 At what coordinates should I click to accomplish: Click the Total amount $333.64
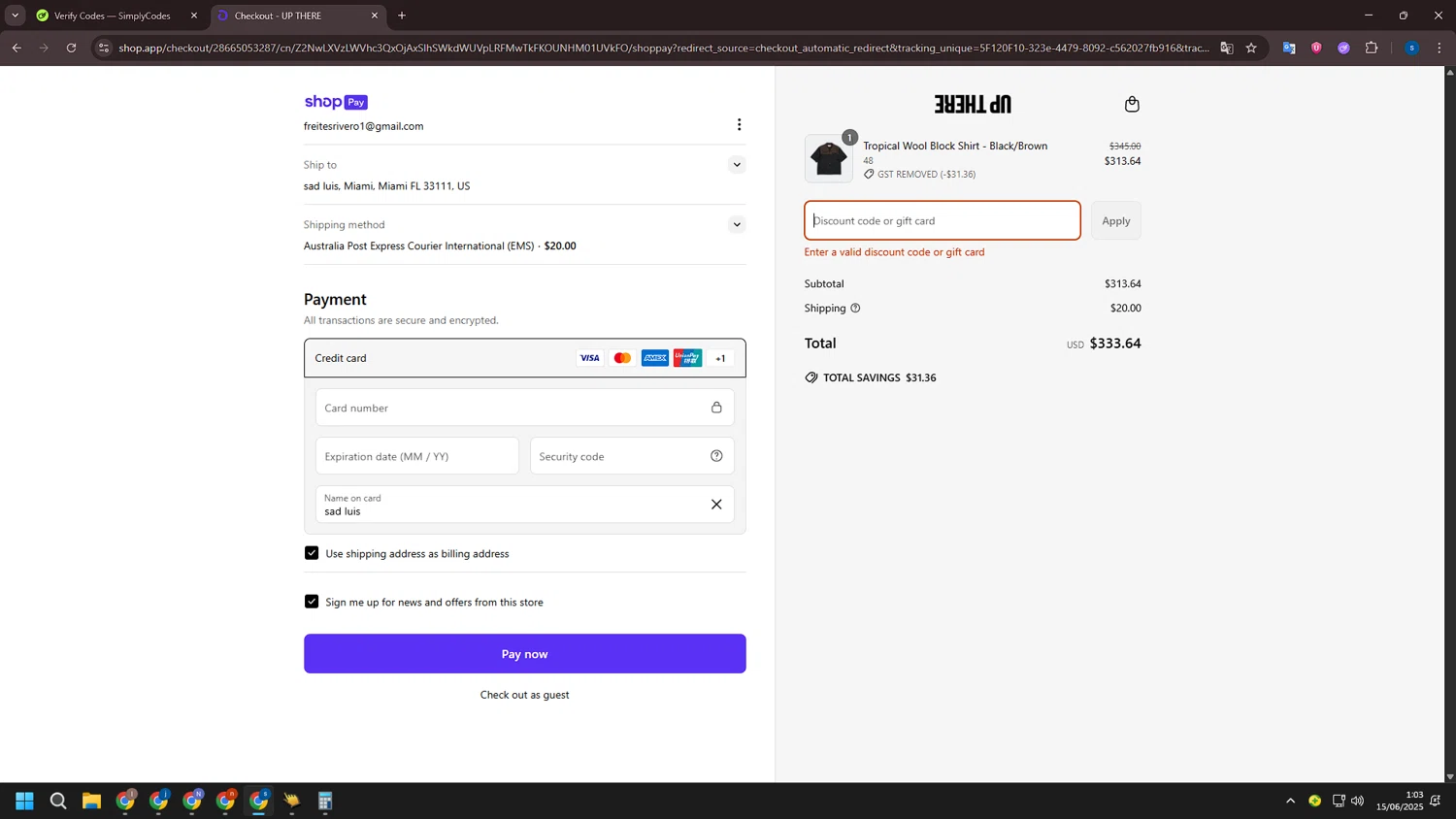coord(1115,344)
